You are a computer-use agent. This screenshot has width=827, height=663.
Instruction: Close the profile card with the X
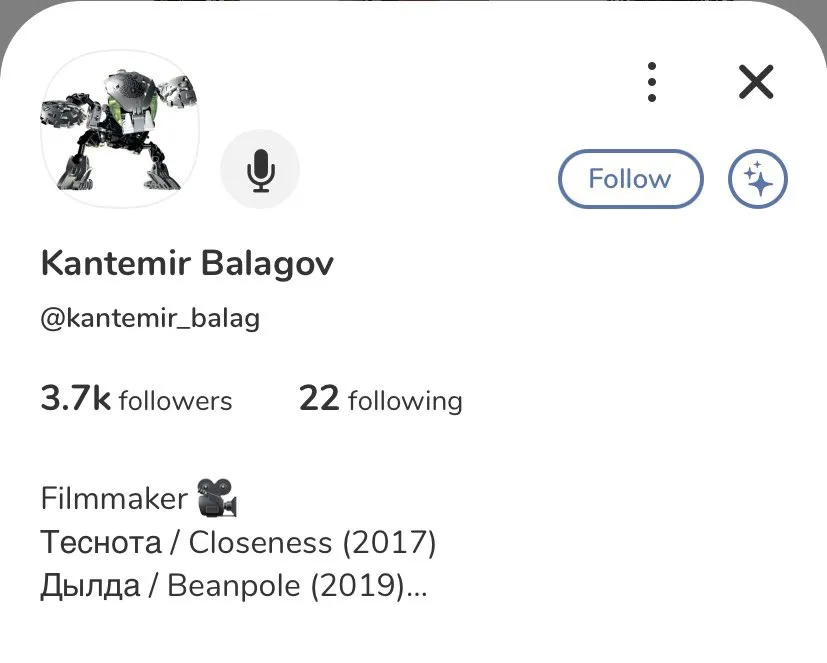(756, 82)
